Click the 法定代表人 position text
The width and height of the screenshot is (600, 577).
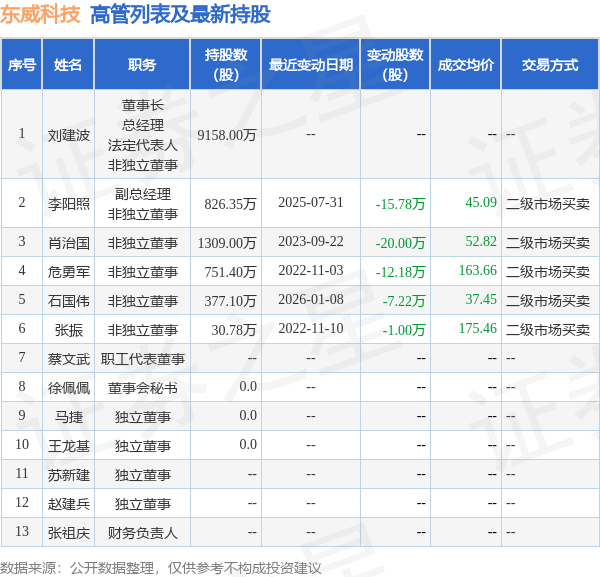coord(142,145)
